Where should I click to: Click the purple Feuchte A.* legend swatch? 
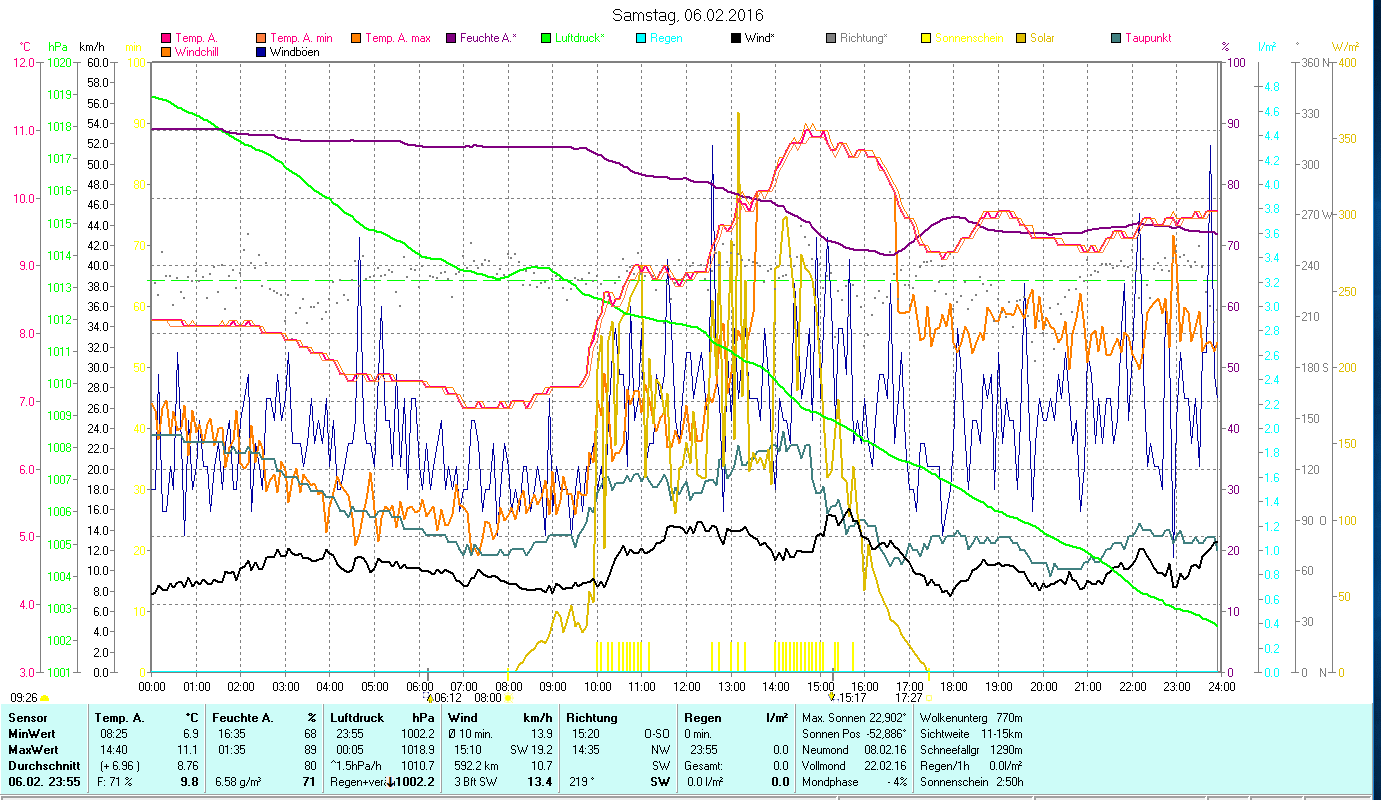tap(451, 38)
